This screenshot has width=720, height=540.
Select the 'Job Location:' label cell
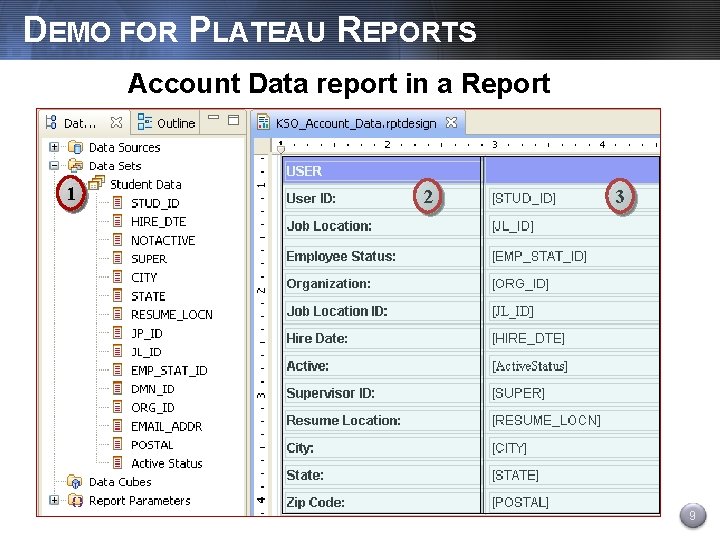point(382,226)
